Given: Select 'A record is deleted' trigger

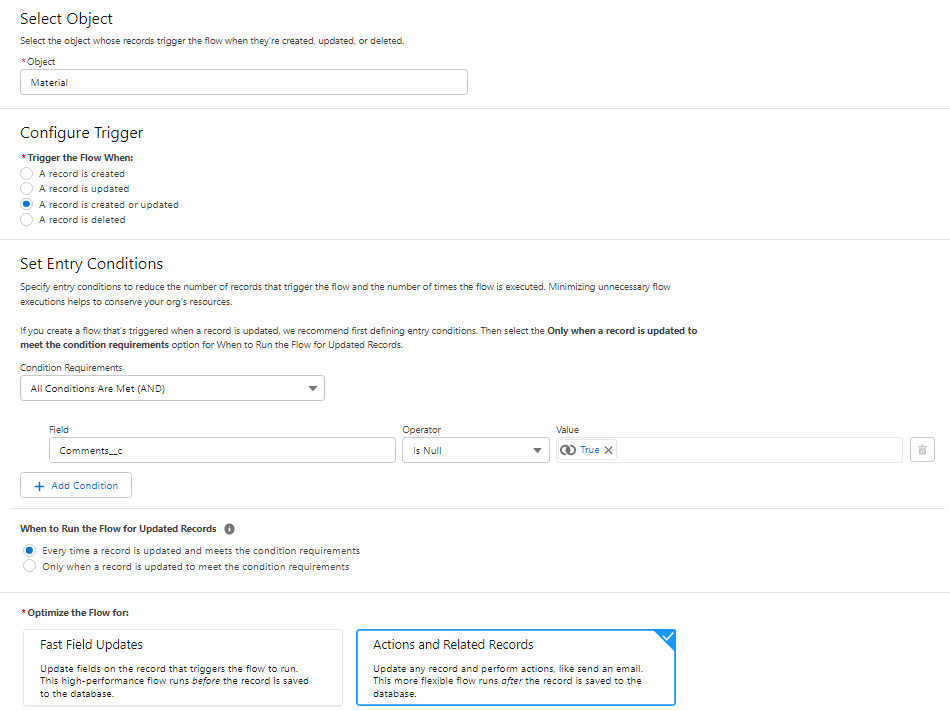Looking at the screenshot, I should [27, 220].
